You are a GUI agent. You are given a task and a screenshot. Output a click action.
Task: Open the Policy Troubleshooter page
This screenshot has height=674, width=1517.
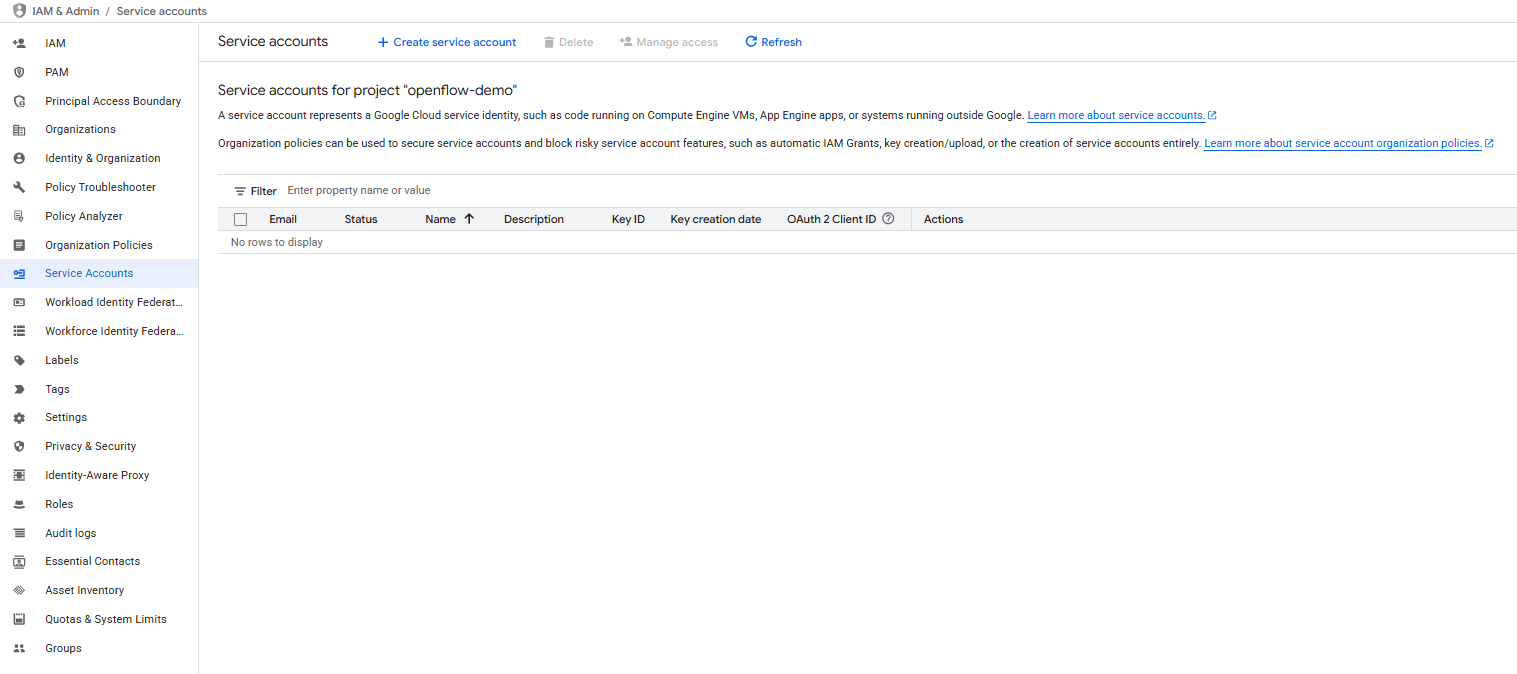tap(100, 186)
